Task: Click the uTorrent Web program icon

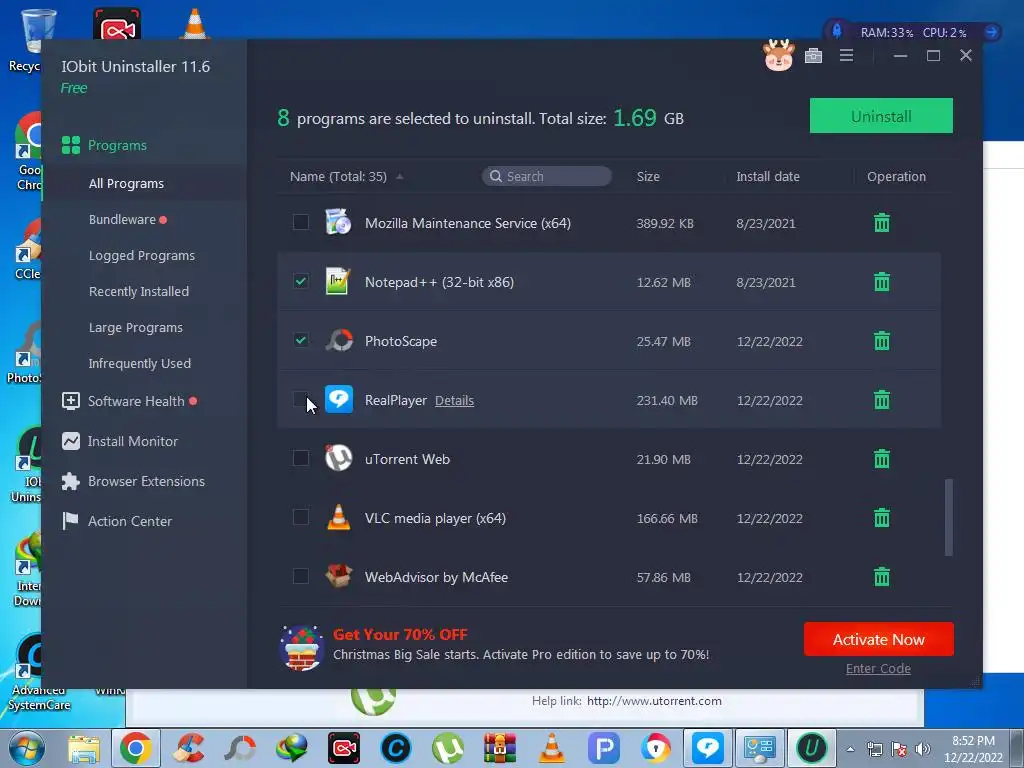Action: pos(339,458)
